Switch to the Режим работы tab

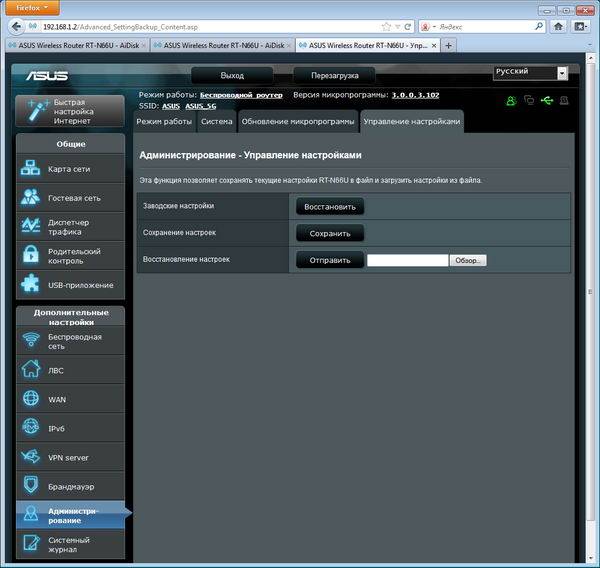(164, 121)
